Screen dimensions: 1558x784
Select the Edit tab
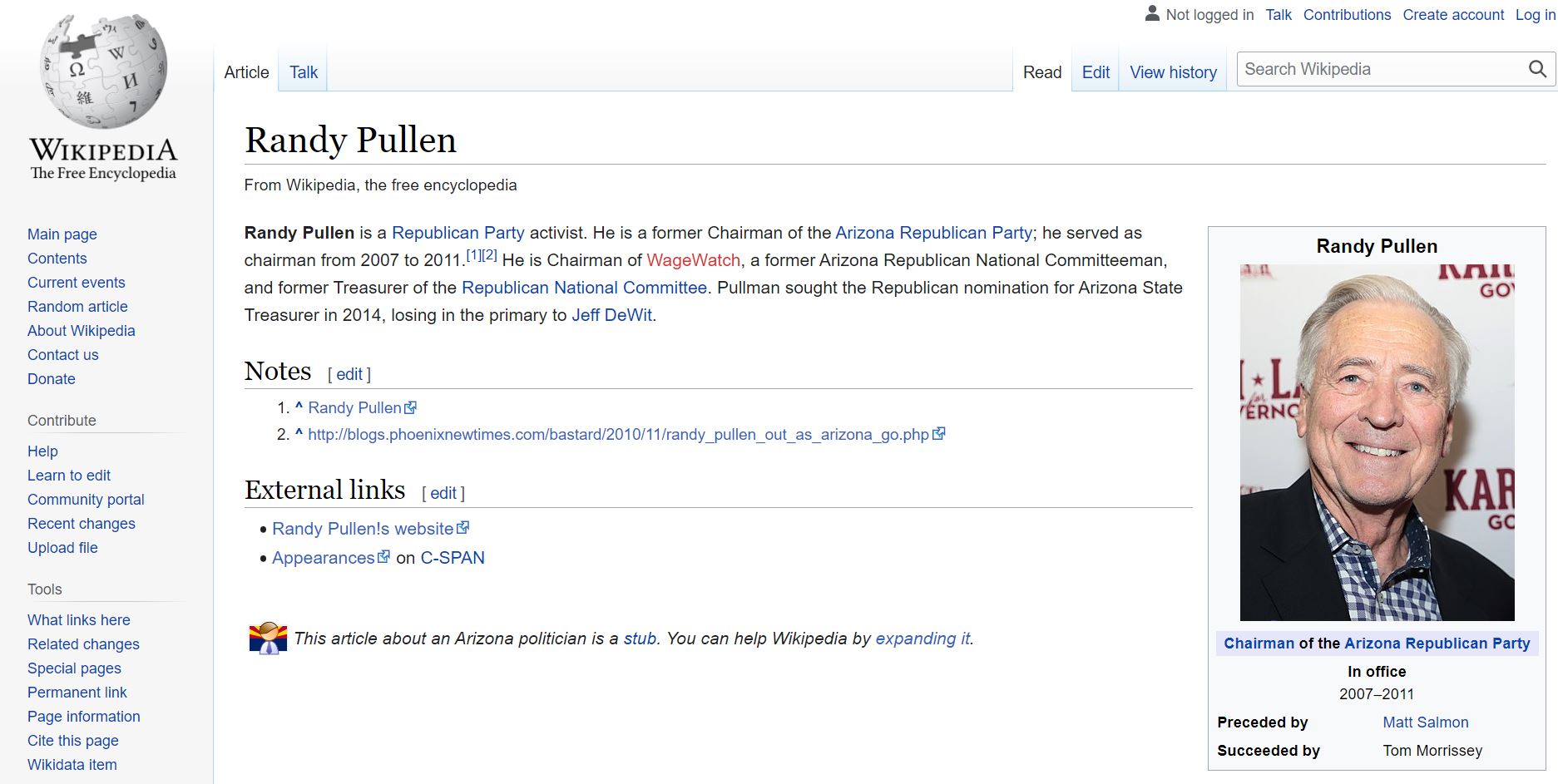[1096, 72]
